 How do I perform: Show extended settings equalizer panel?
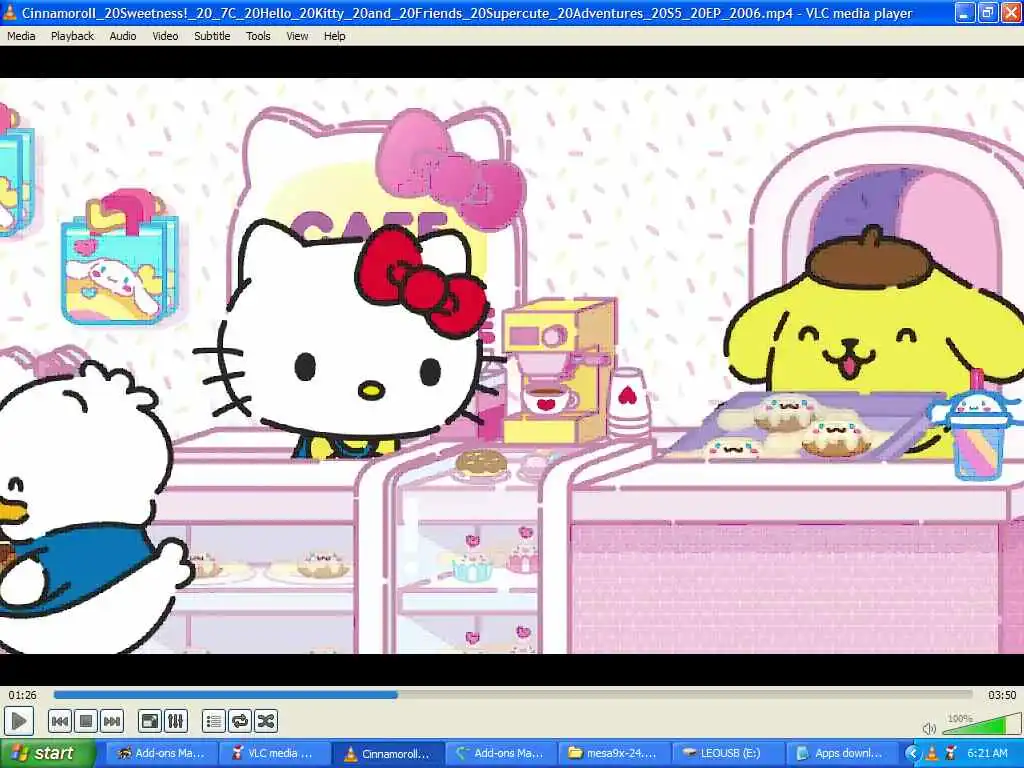(x=176, y=722)
